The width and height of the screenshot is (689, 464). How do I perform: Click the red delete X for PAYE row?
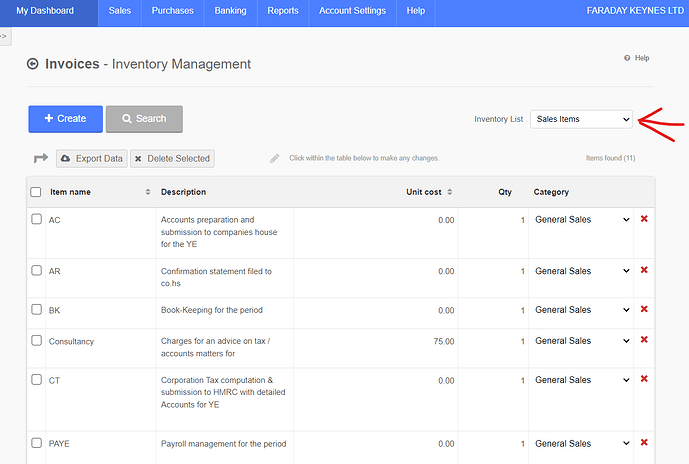tap(644, 442)
